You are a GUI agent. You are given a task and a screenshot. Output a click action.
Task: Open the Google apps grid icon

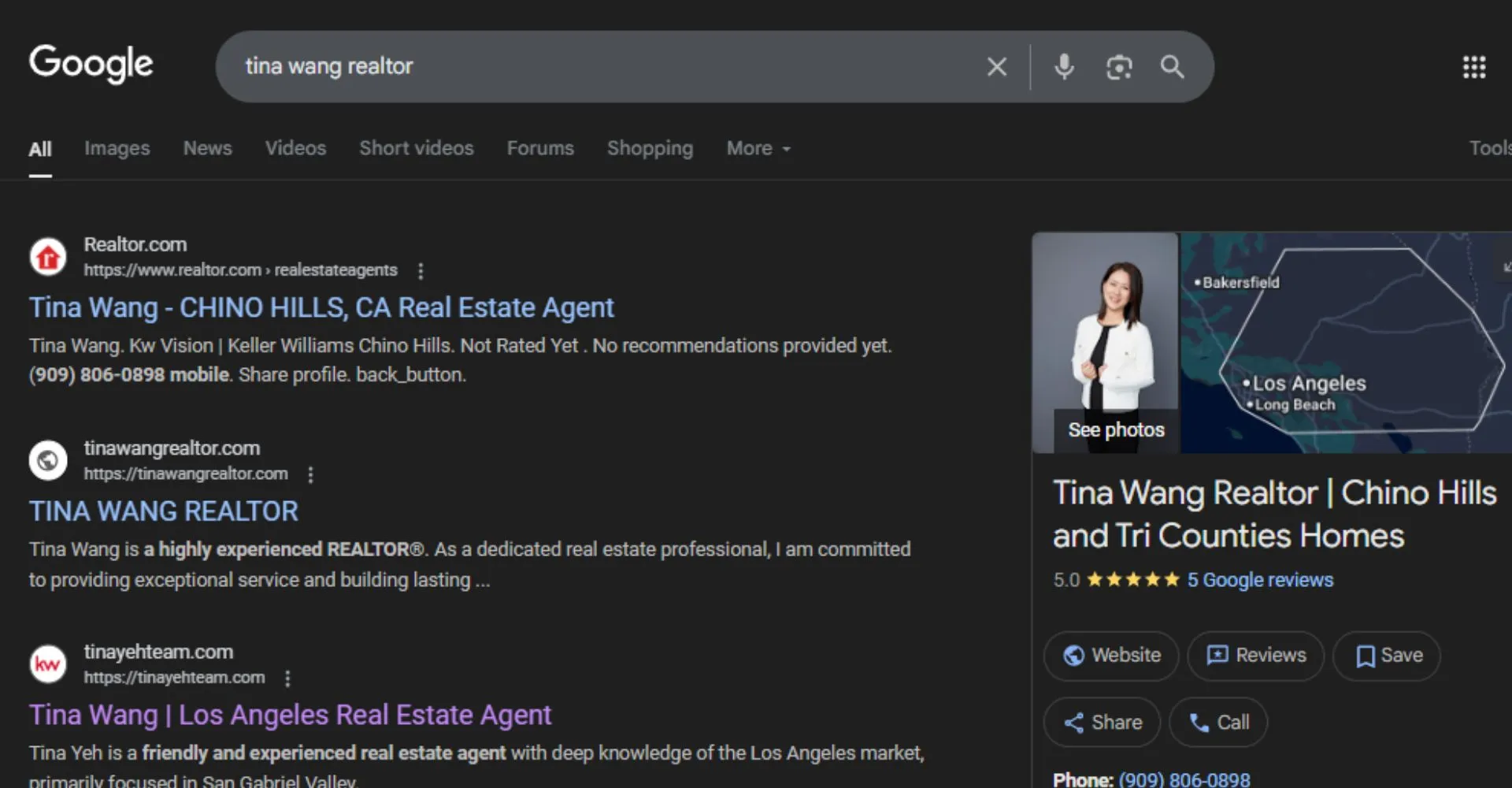pos(1473,67)
